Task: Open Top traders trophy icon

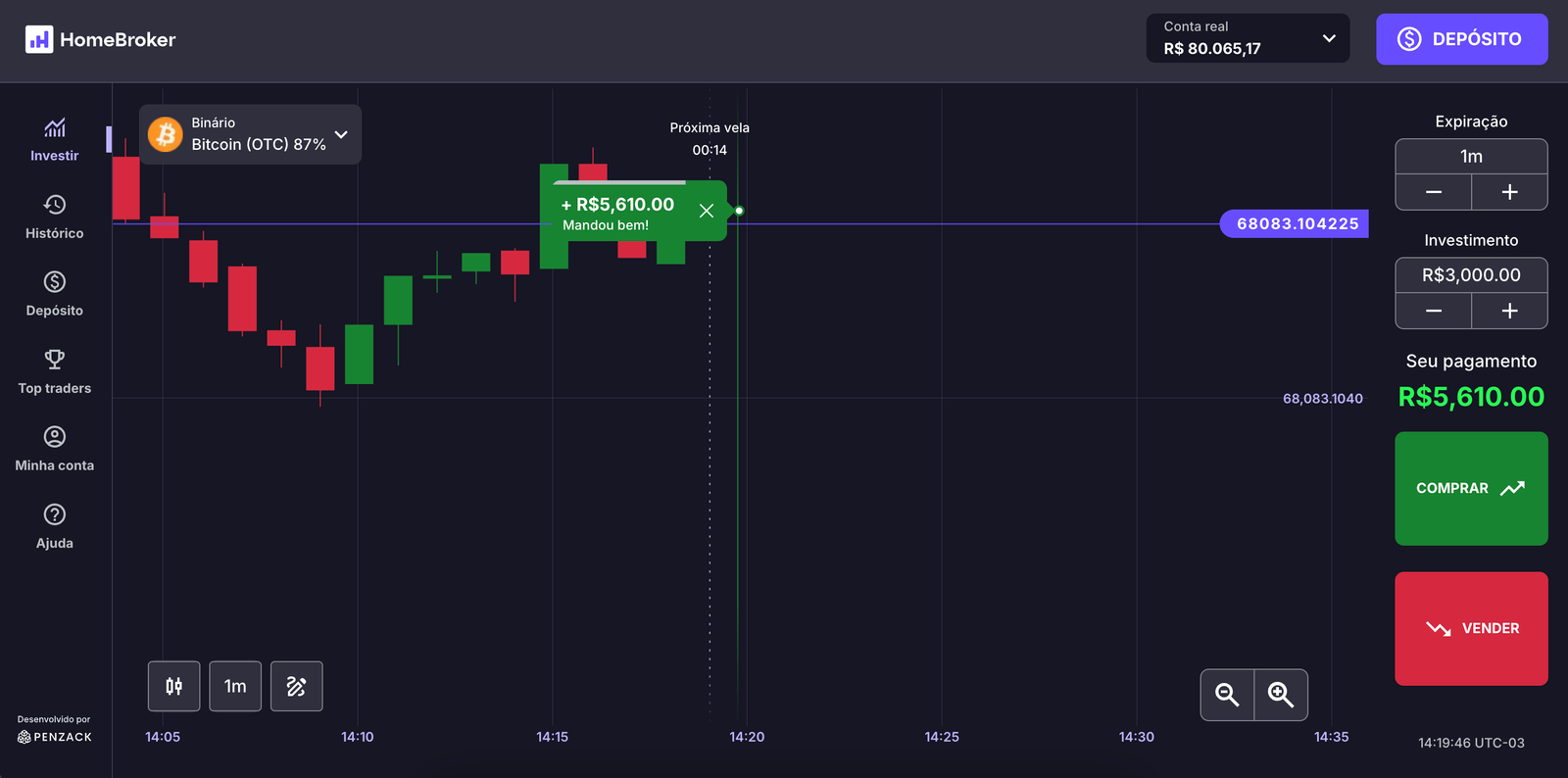Action: tap(55, 360)
